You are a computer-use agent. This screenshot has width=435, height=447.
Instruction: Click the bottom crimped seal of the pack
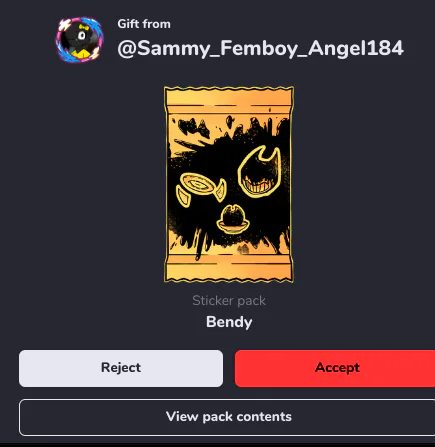coord(229,272)
